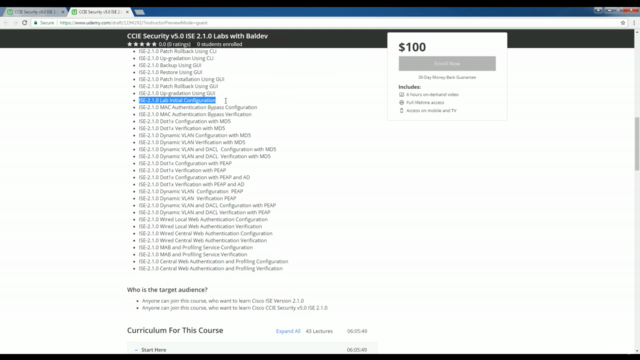Click Expand All curriculum link

pyautogui.click(x=288, y=331)
